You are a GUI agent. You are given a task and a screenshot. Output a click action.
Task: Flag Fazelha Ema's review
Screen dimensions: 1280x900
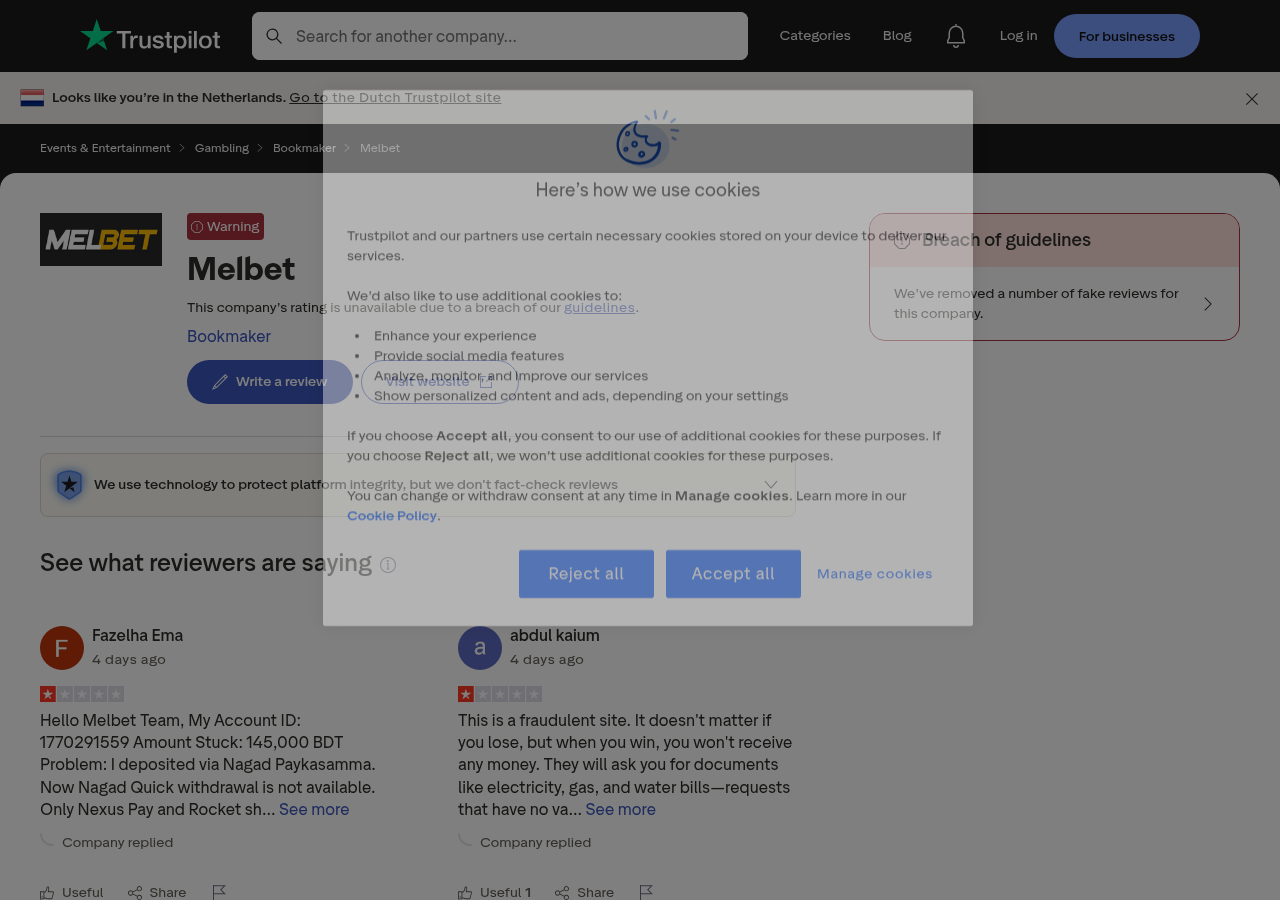click(219, 892)
